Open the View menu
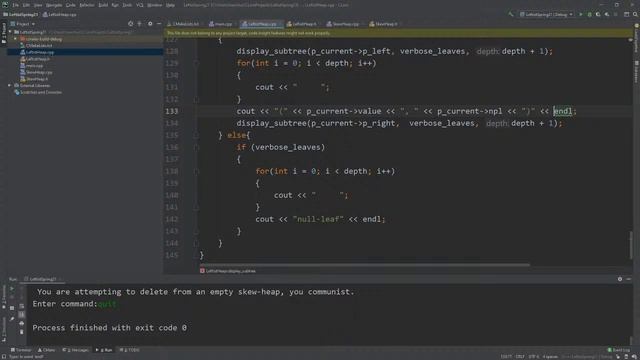640x360 pixels. tap(38, 5)
